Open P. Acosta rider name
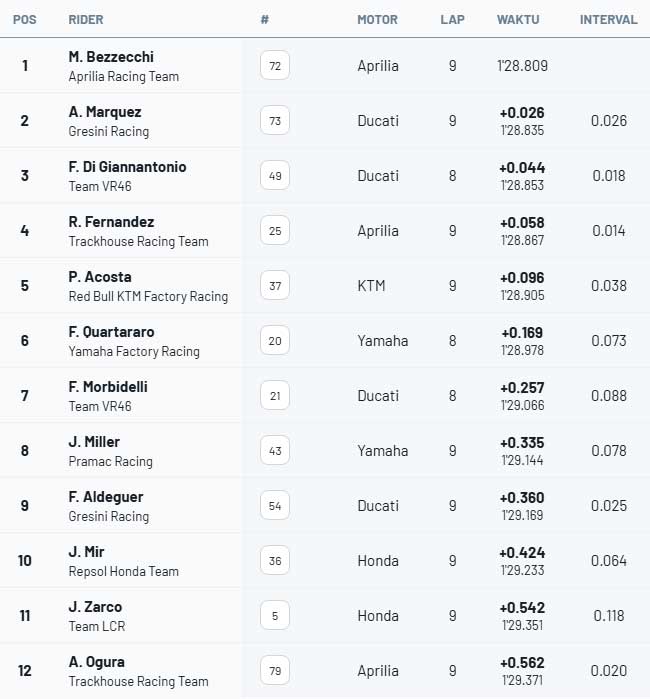 pyautogui.click(x=100, y=277)
